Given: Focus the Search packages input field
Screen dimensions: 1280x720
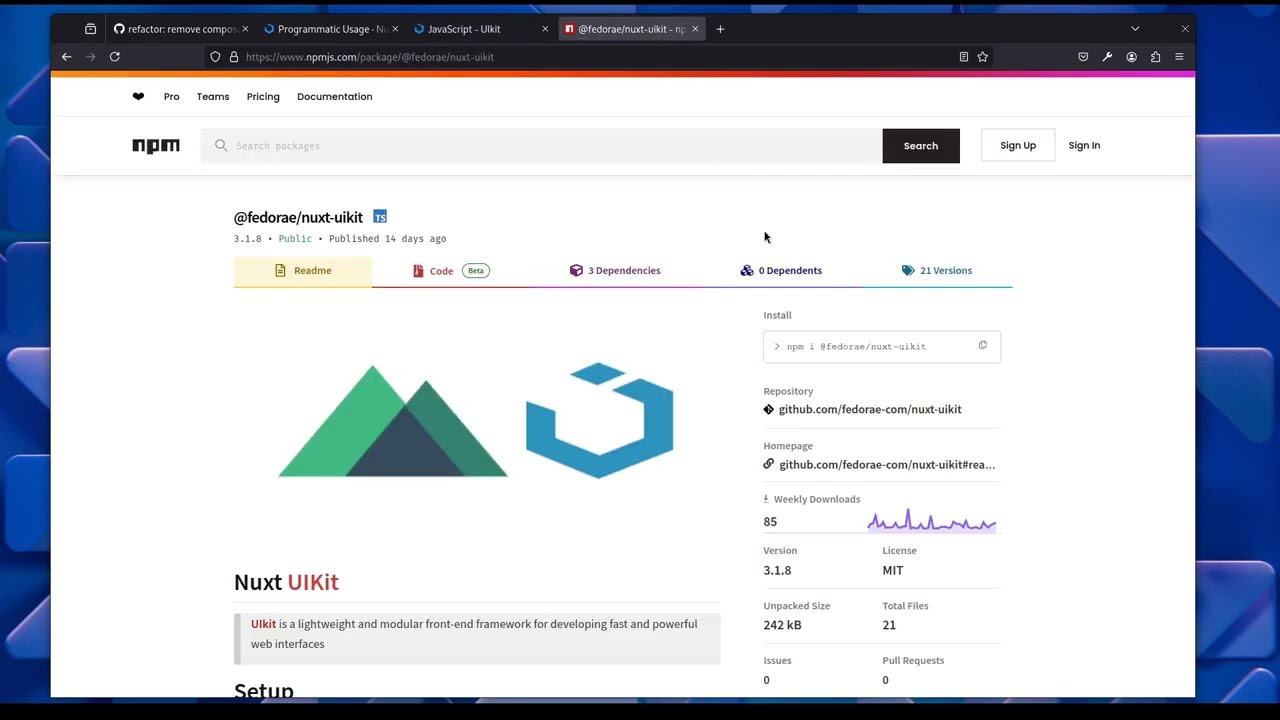Looking at the screenshot, I should point(541,146).
